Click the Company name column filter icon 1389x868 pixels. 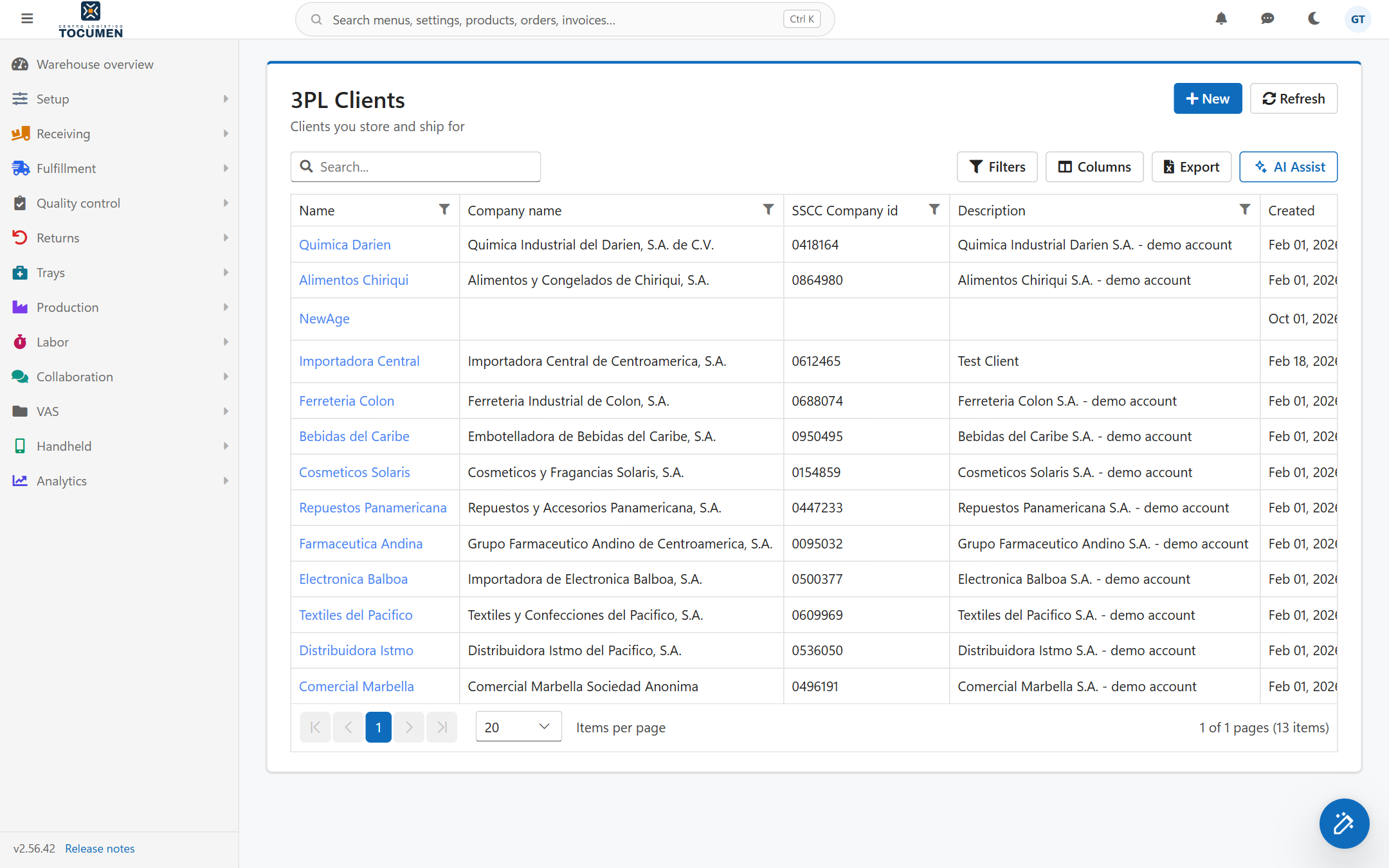pyautogui.click(x=768, y=210)
